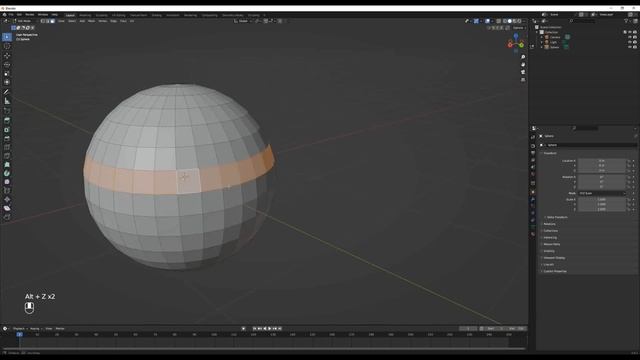Open the Edit Mode dropdown
This screenshot has height=360, width=640.
[x=24, y=21]
